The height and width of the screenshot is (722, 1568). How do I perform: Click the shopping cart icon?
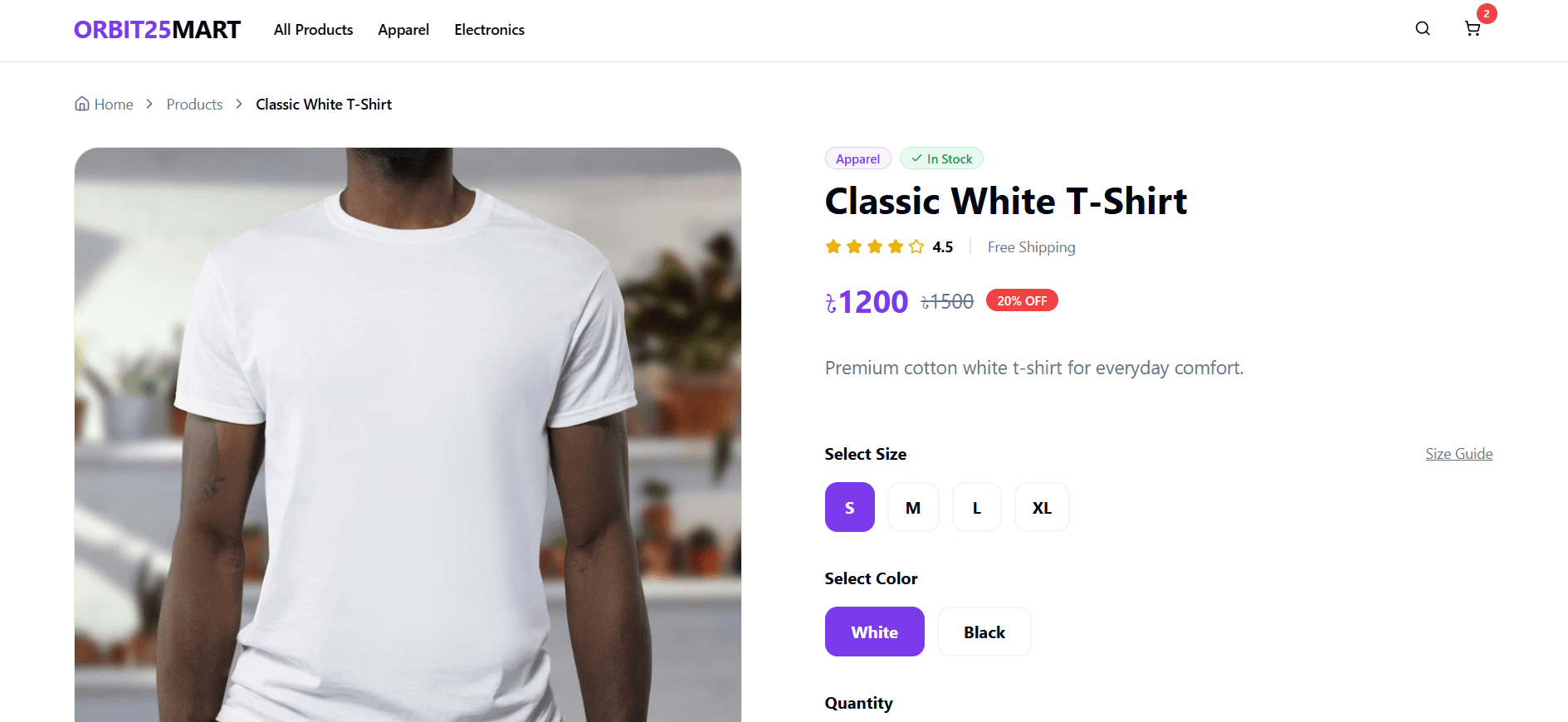click(1473, 28)
